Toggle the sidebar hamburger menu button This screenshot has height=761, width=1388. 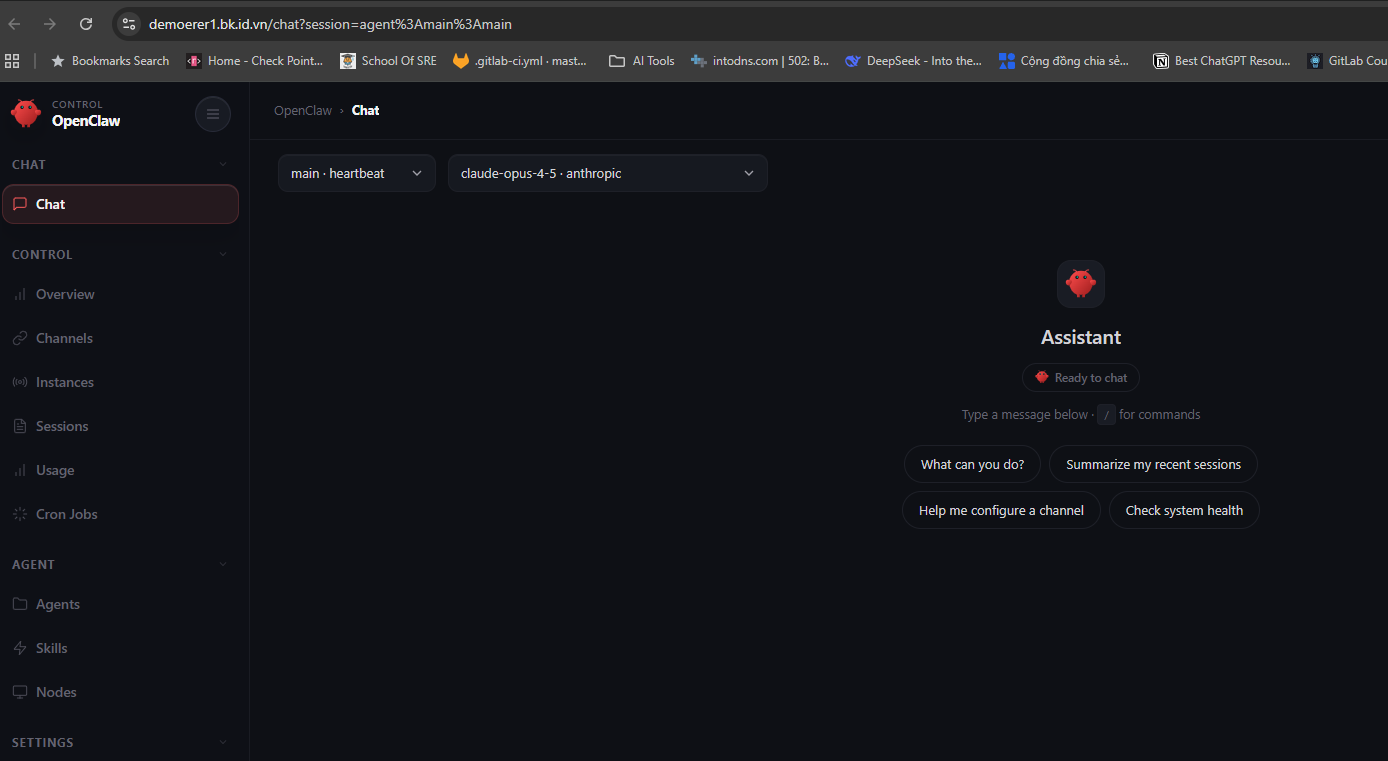[212, 114]
